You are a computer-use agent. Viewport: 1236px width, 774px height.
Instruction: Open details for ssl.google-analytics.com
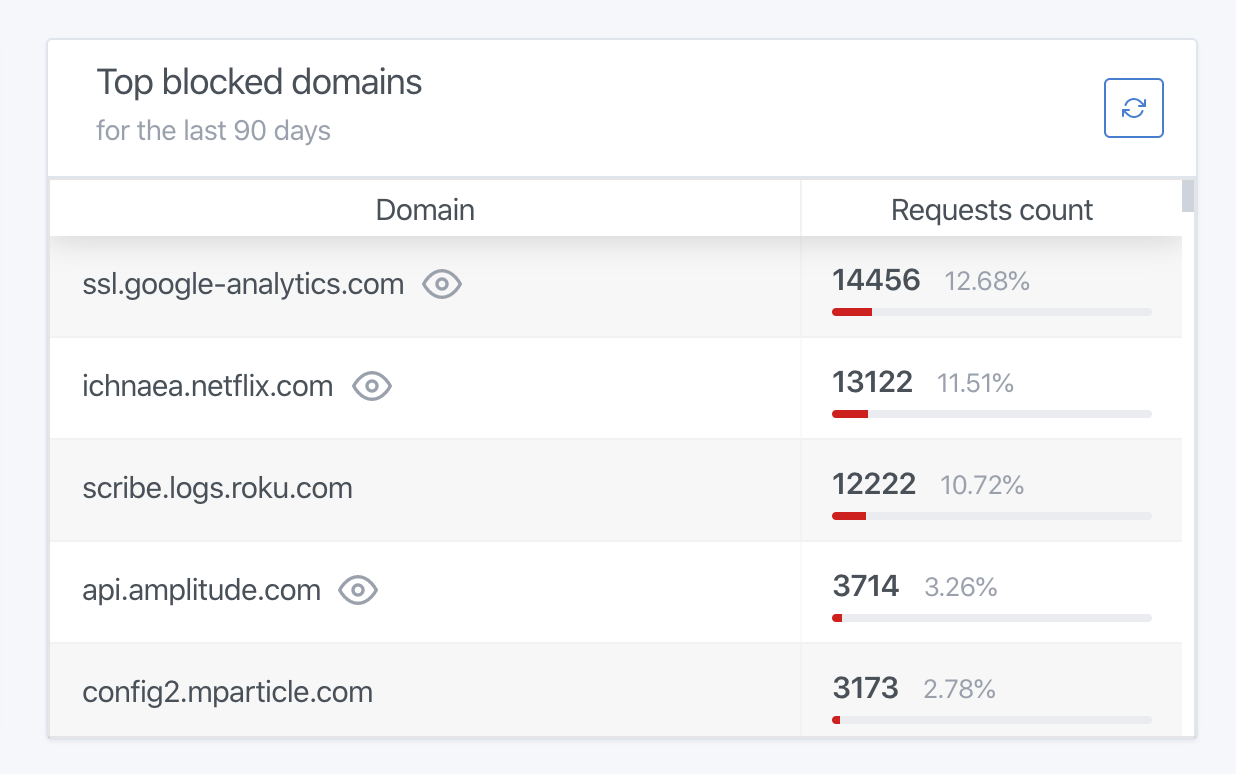(x=243, y=284)
